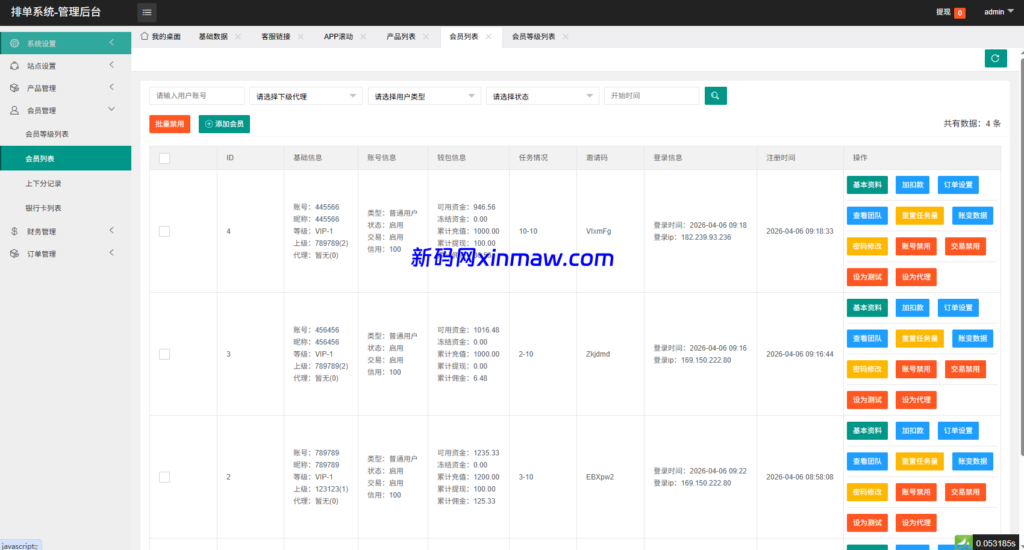This screenshot has height=550, width=1024.
Task: Open the admin account dropdown
Action: click(x=999, y=12)
